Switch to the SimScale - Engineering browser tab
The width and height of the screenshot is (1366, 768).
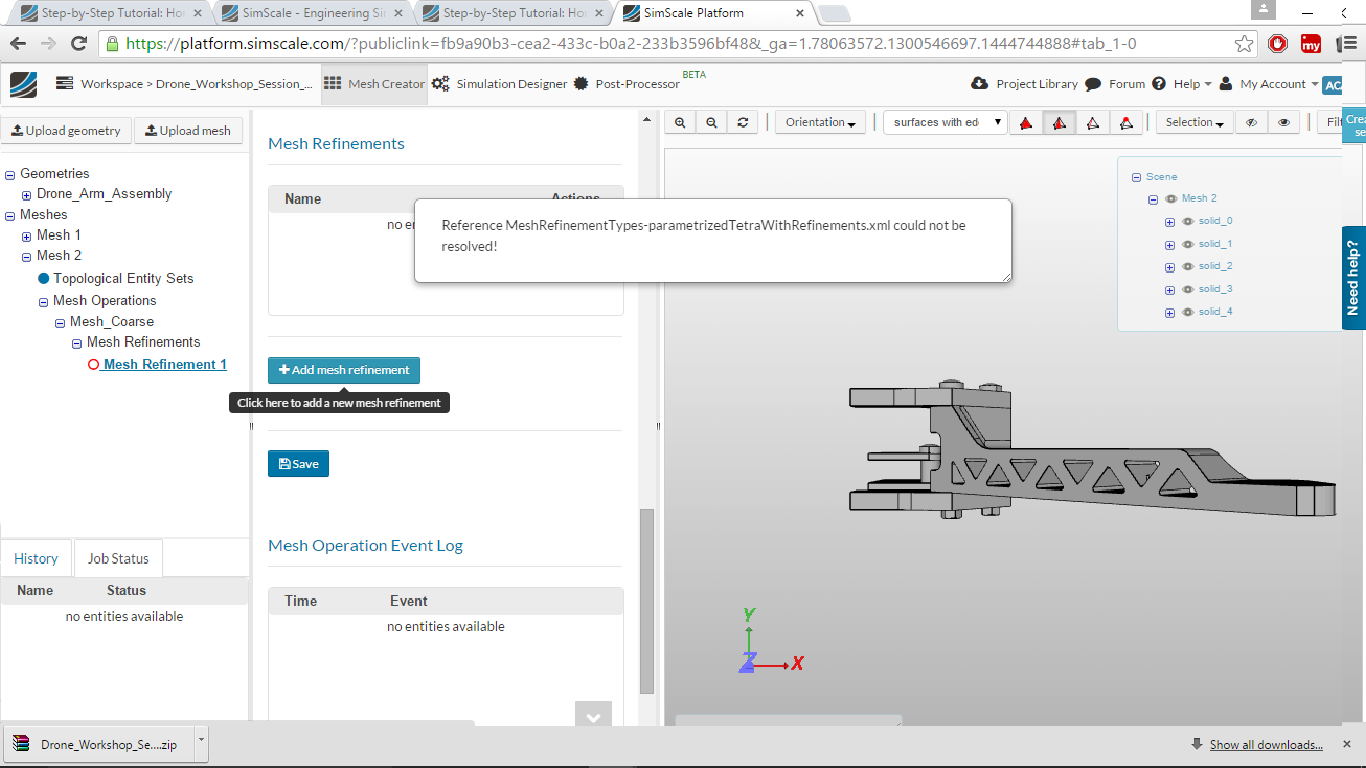click(x=314, y=13)
